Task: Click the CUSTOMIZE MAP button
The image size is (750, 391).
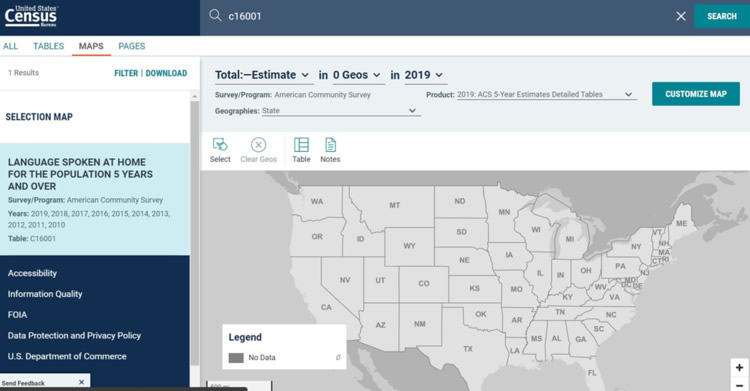Action: click(695, 94)
